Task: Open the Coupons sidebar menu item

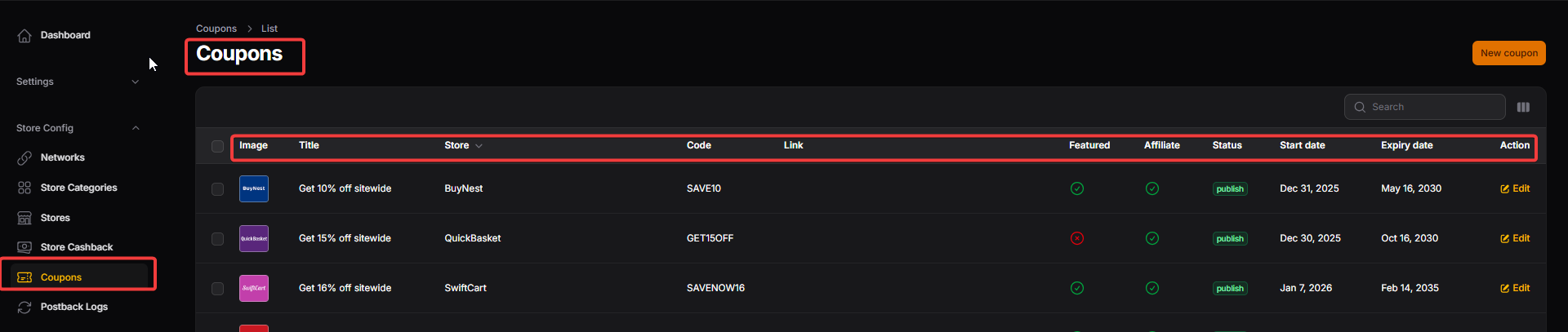Action: [61, 277]
